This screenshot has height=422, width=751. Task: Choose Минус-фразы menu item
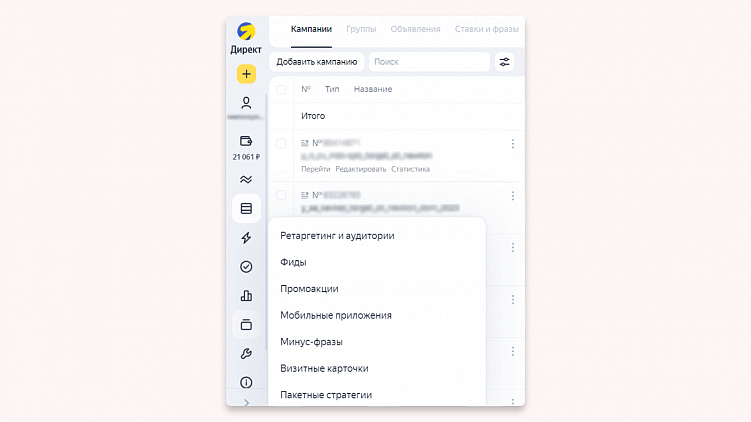pyautogui.click(x=311, y=342)
